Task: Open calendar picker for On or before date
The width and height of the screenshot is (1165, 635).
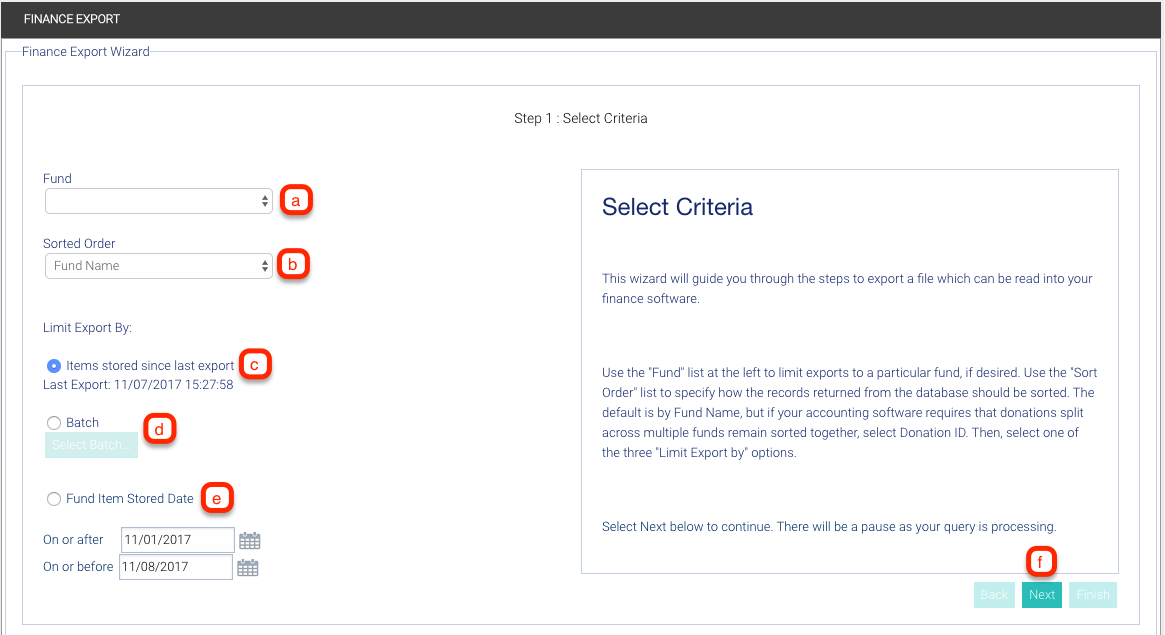Action: click(x=247, y=568)
